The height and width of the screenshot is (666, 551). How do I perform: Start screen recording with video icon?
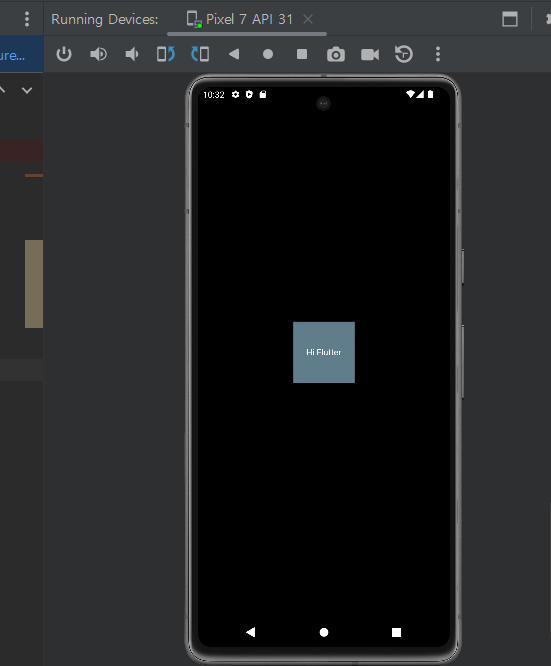370,55
